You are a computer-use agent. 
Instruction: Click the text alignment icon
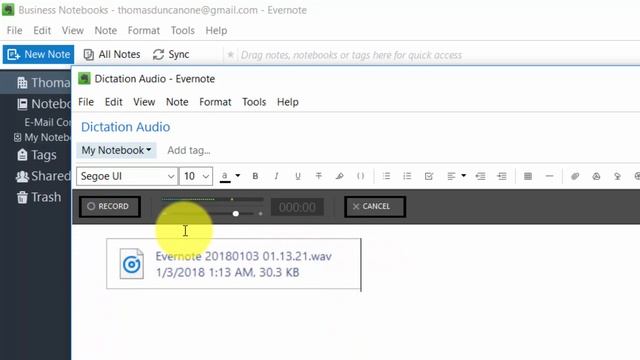tap(451, 176)
